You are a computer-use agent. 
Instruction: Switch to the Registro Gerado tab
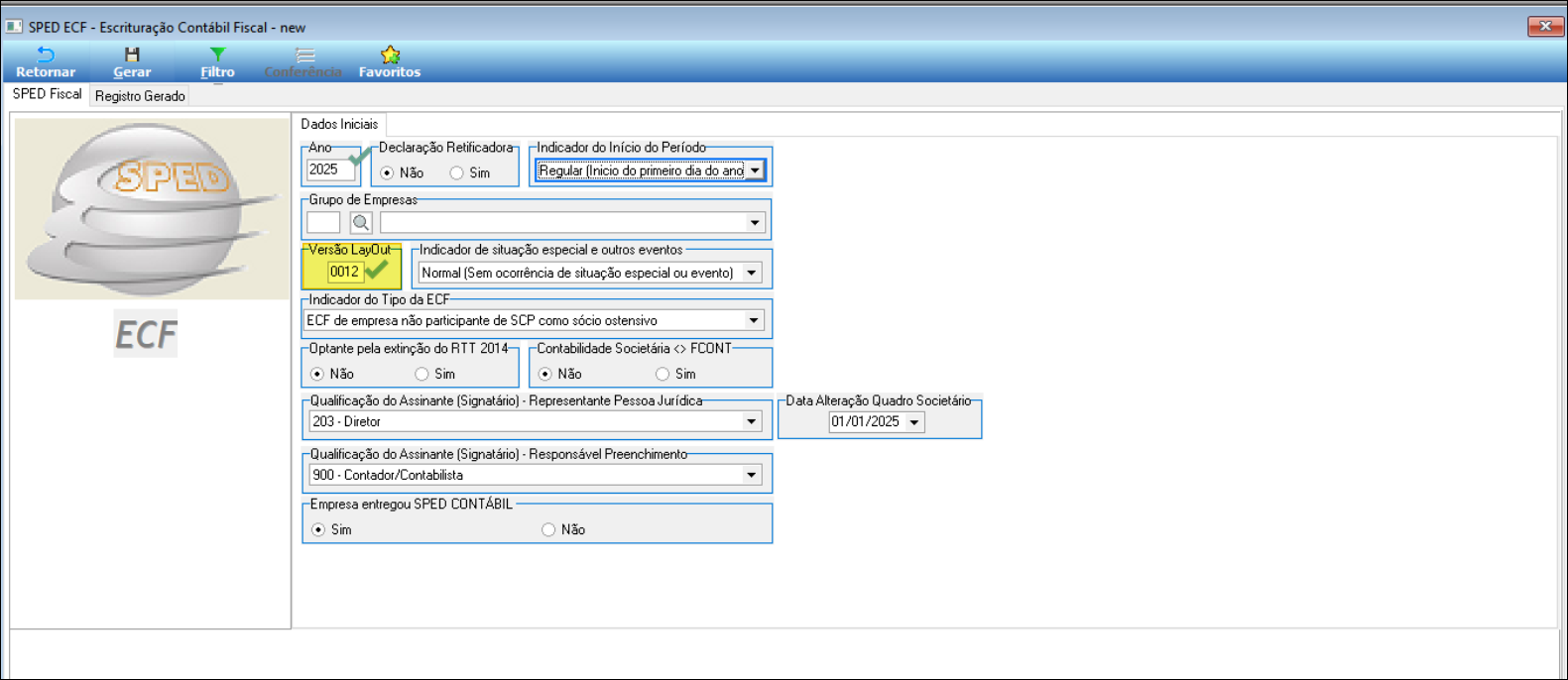pyautogui.click(x=140, y=96)
